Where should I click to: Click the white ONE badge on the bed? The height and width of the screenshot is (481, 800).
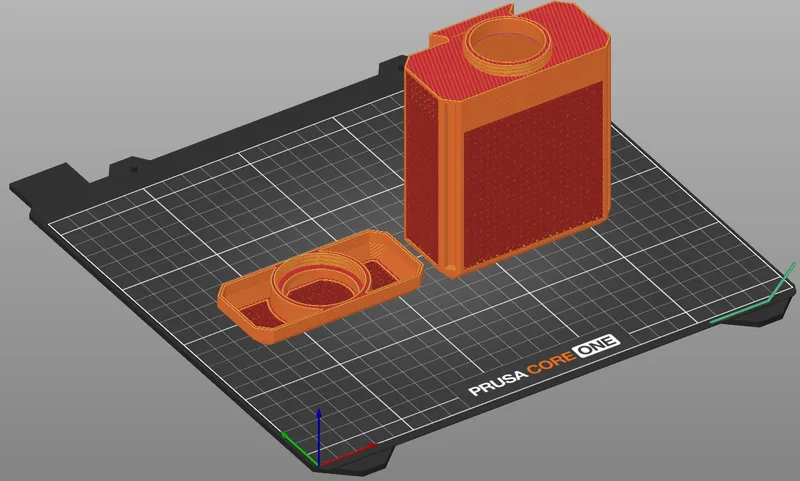[x=596, y=346]
